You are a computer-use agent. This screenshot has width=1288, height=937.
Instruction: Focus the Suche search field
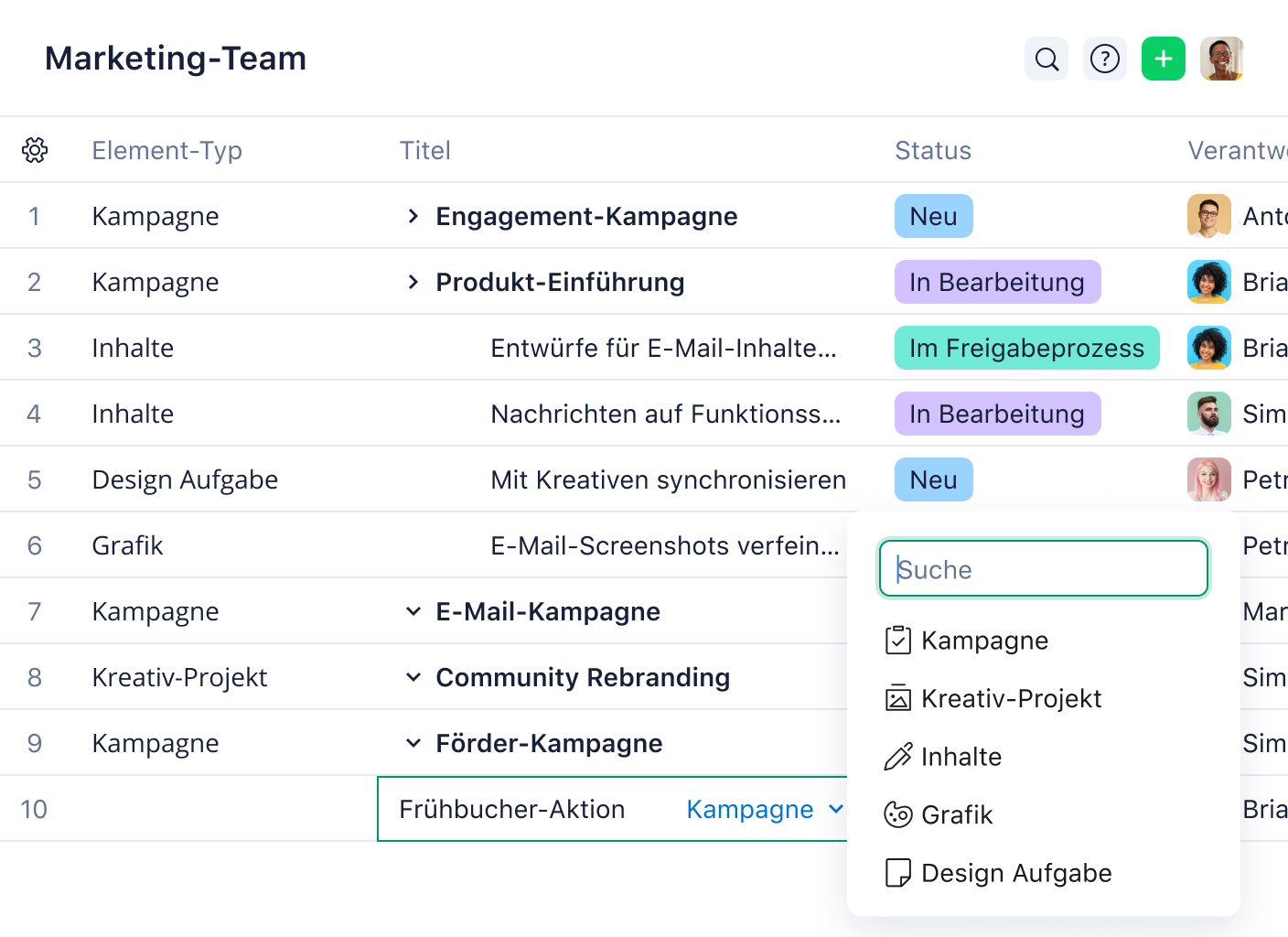coord(1043,569)
